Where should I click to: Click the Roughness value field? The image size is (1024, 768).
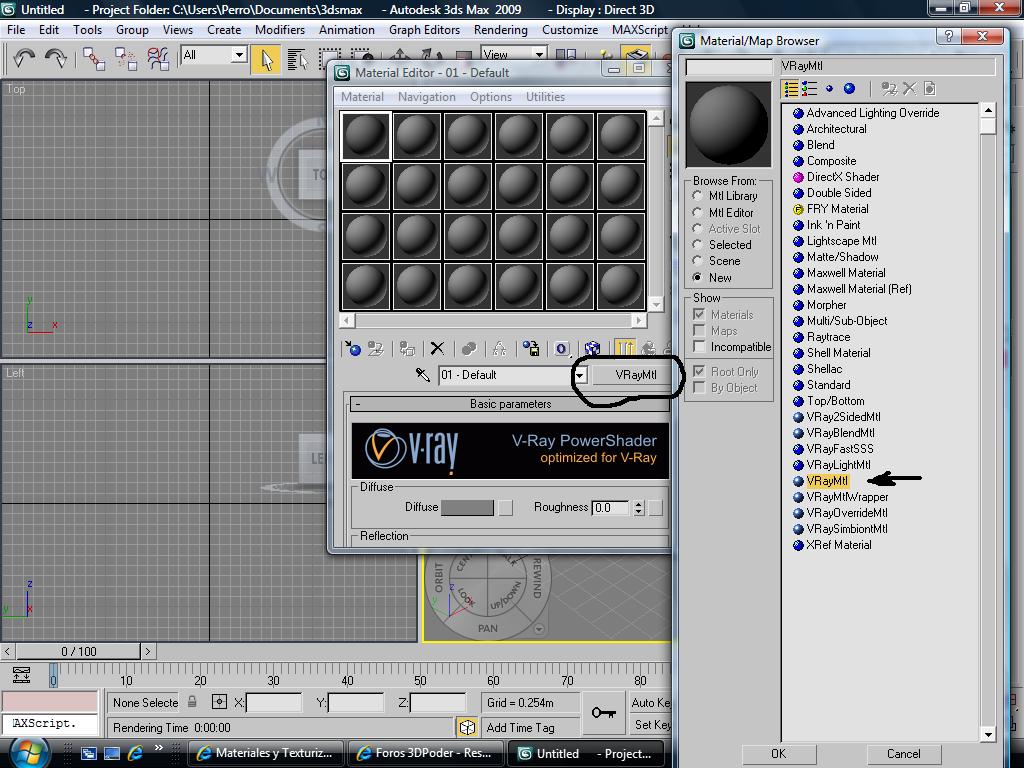click(611, 507)
